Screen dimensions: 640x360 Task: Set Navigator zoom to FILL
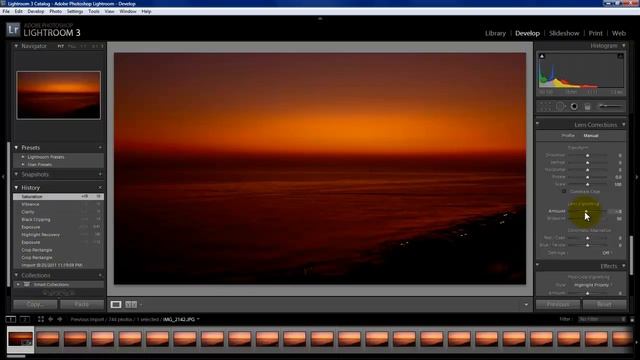[72, 46]
